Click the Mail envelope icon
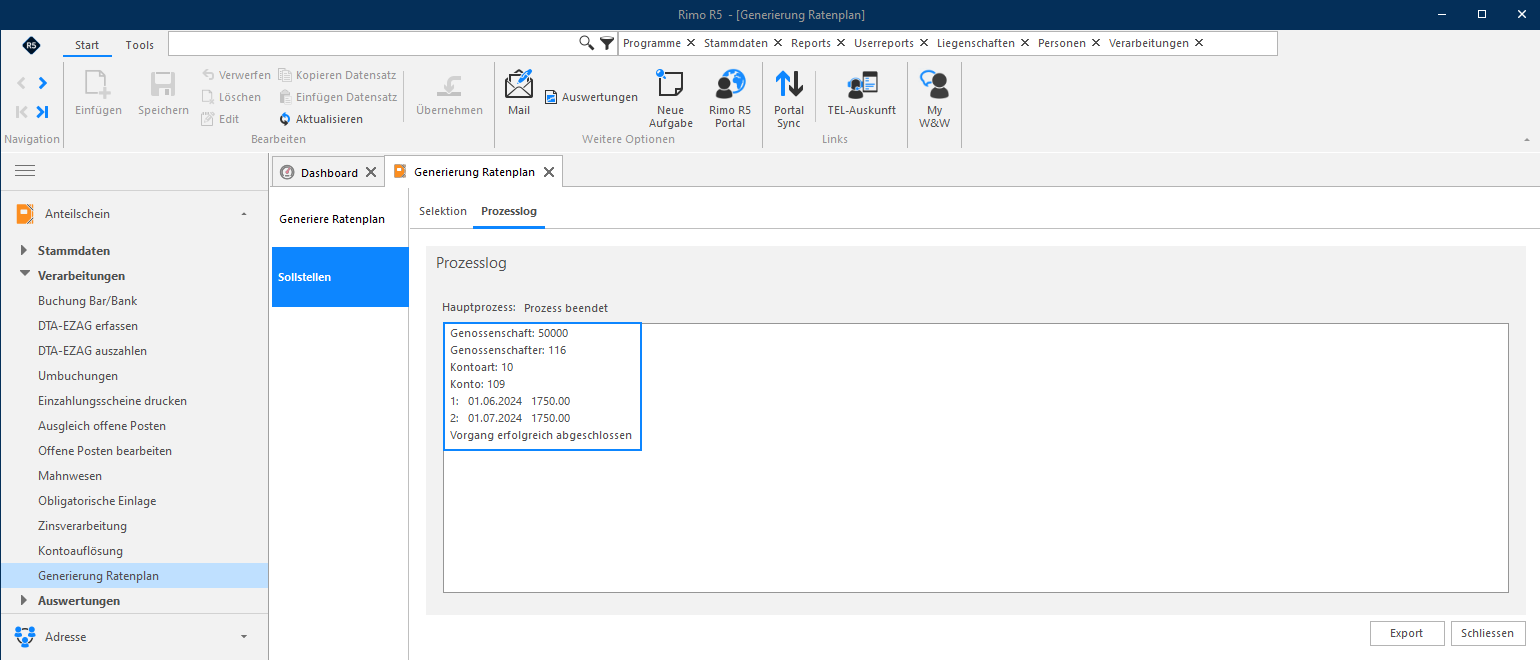This screenshot has width=1540, height=660. pos(519,83)
